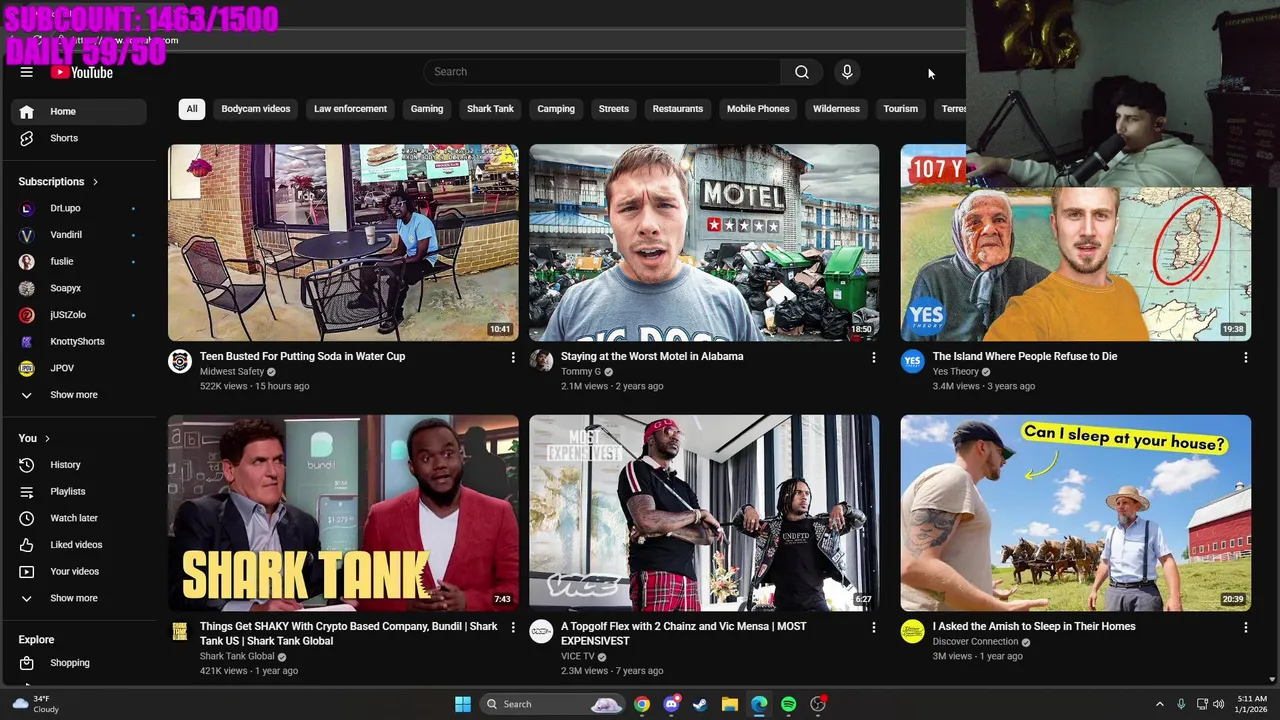The height and width of the screenshot is (720, 1280).
Task: Select the Tourism filter chip
Action: (x=900, y=109)
